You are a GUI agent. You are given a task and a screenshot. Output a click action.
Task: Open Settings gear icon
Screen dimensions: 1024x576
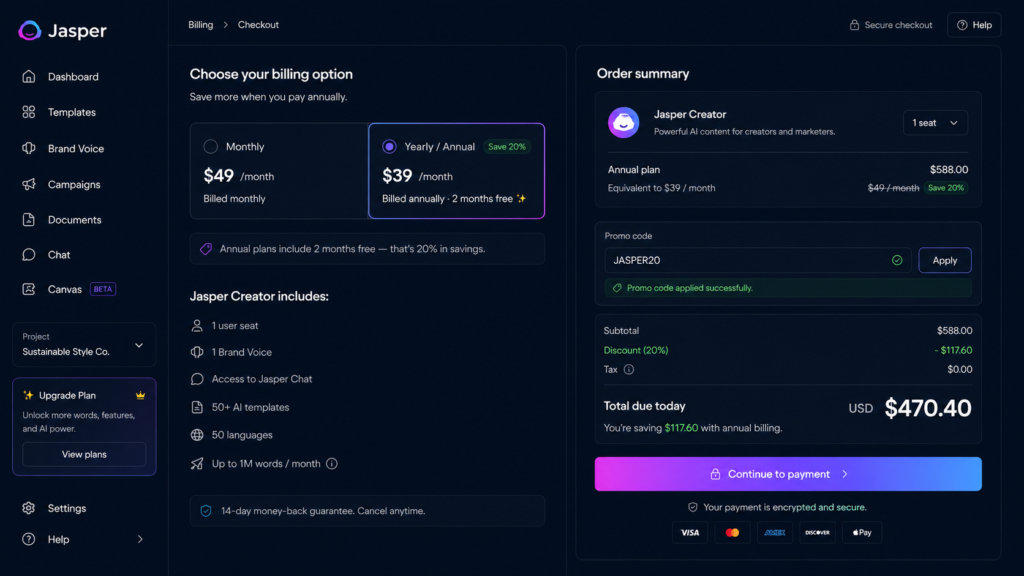click(28, 508)
